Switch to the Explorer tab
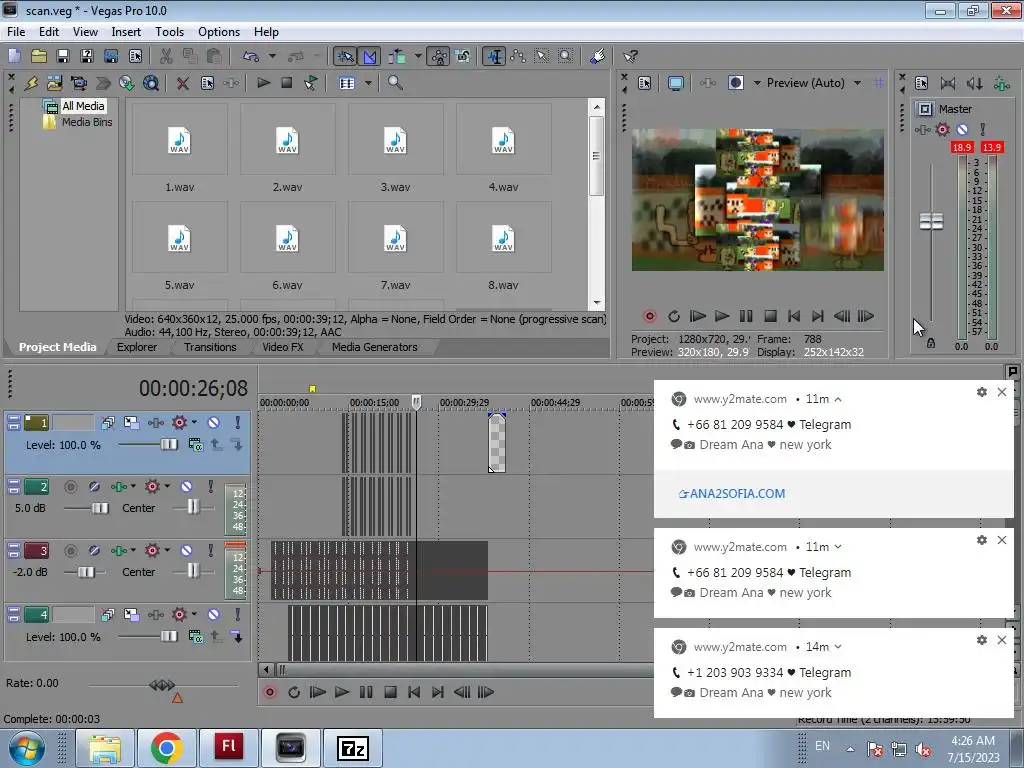 pyautogui.click(x=136, y=347)
